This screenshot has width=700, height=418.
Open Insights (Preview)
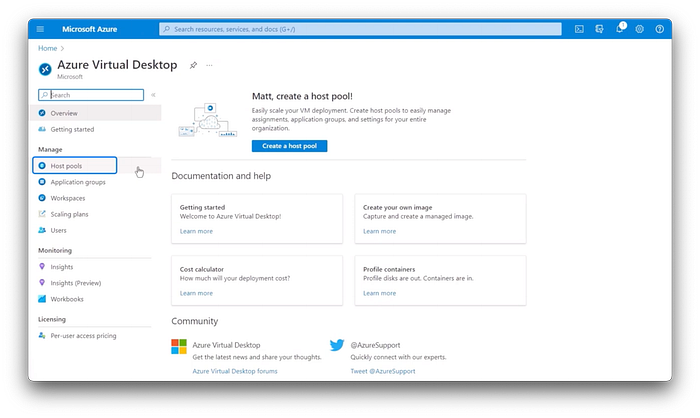pos(96,283)
